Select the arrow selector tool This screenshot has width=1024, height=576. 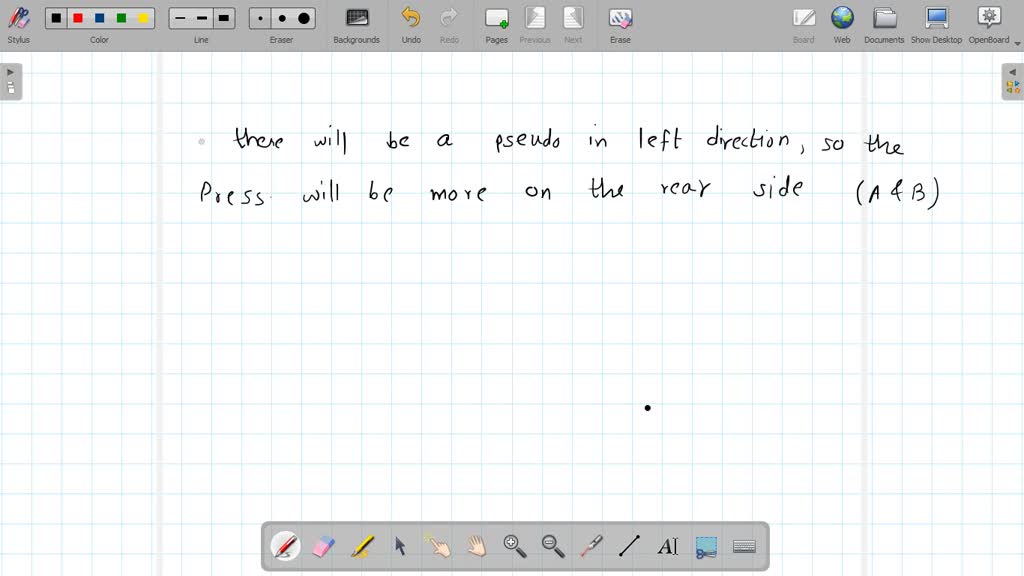(x=400, y=546)
